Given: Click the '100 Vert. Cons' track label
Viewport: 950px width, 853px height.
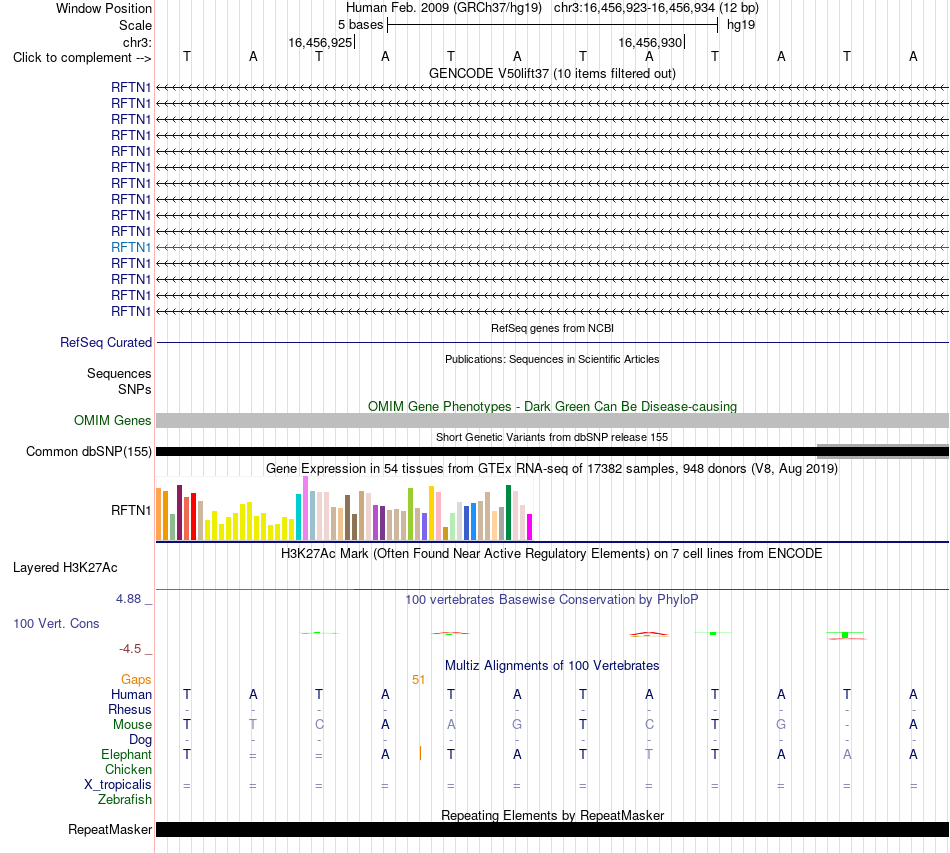Looking at the screenshot, I should [56, 623].
